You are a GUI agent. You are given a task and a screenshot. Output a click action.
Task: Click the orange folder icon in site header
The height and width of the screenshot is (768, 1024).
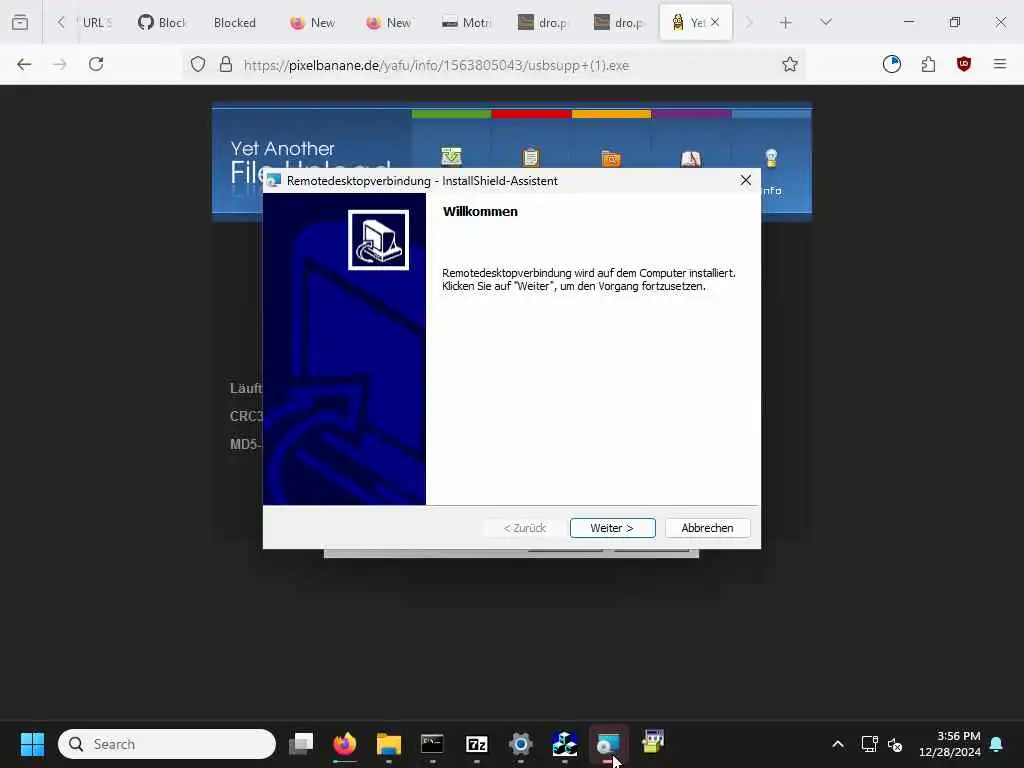pos(611,158)
